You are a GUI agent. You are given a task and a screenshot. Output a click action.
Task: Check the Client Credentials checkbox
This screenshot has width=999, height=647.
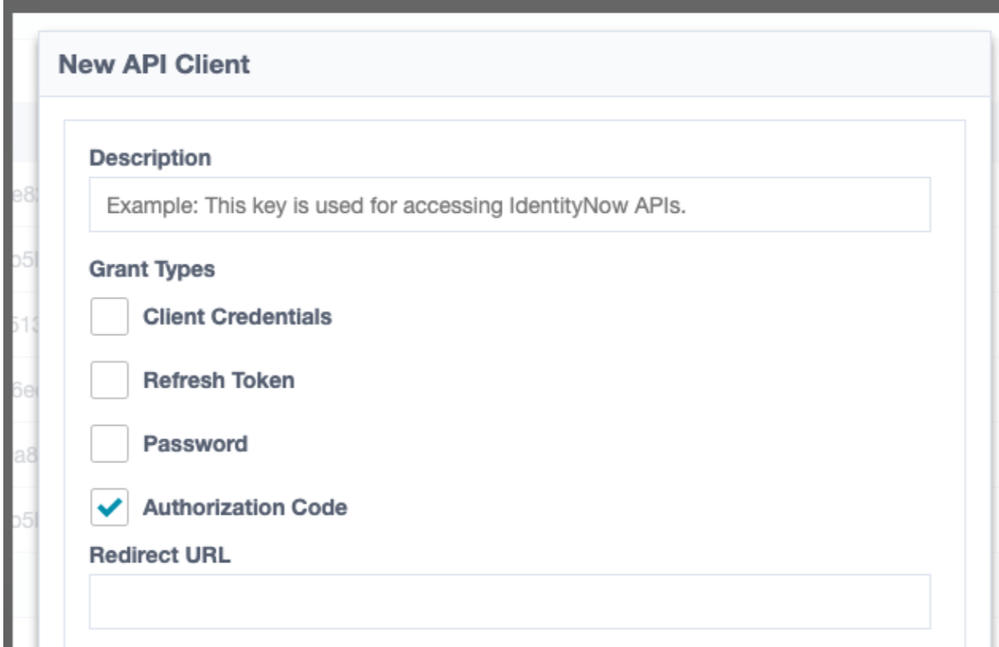(x=109, y=317)
